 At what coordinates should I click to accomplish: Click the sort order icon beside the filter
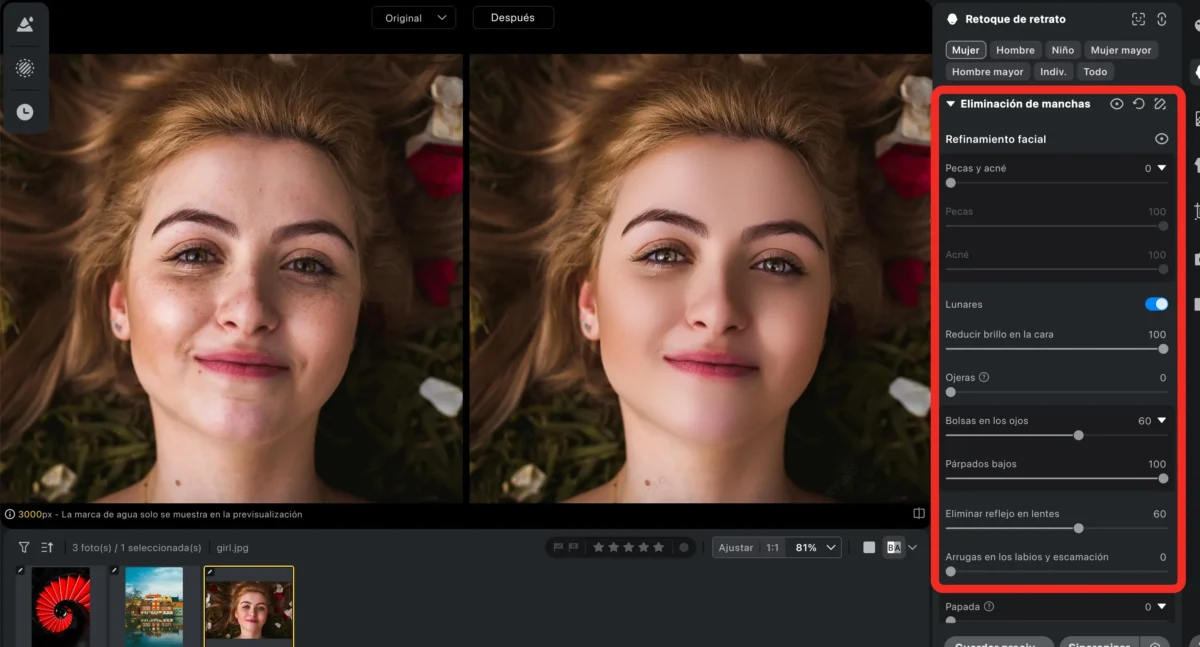[x=47, y=547]
